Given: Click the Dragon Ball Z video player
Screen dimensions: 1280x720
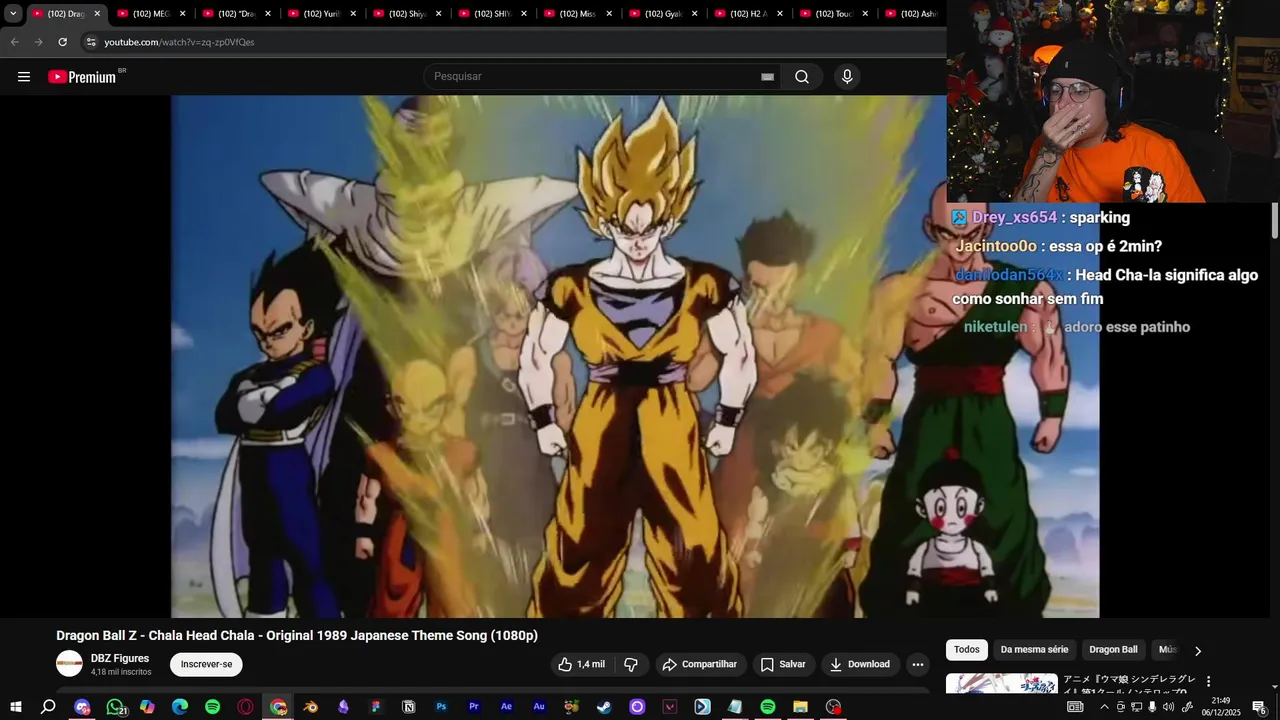Looking at the screenshot, I should click(x=635, y=356).
